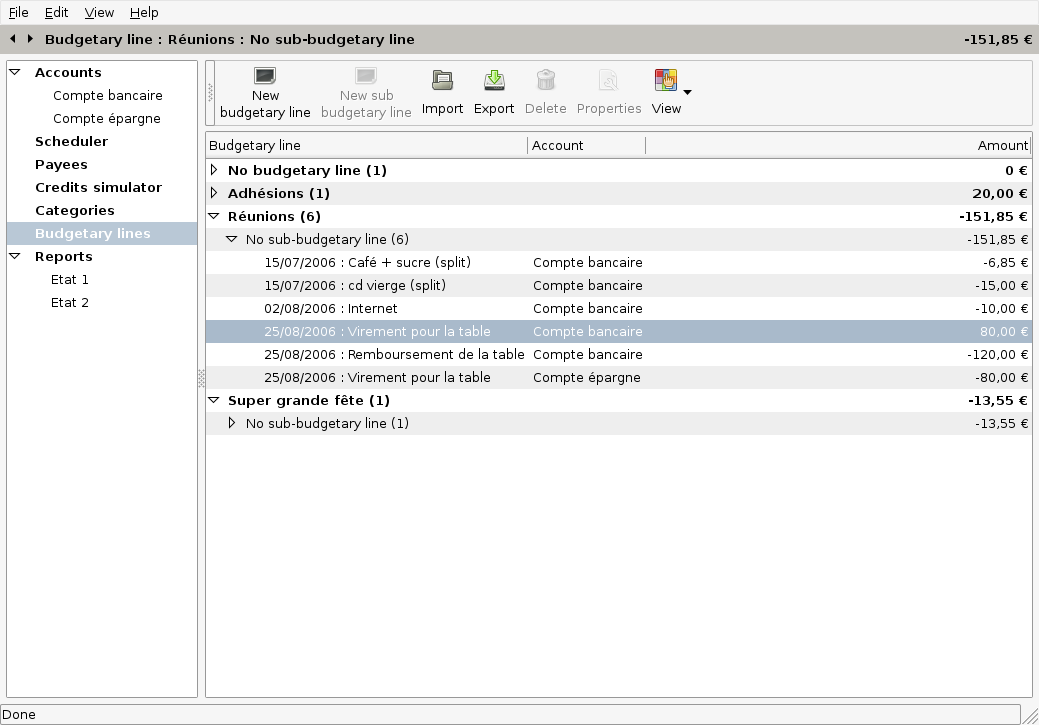
Task: Click the View toolbar icon
Action: [665, 80]
